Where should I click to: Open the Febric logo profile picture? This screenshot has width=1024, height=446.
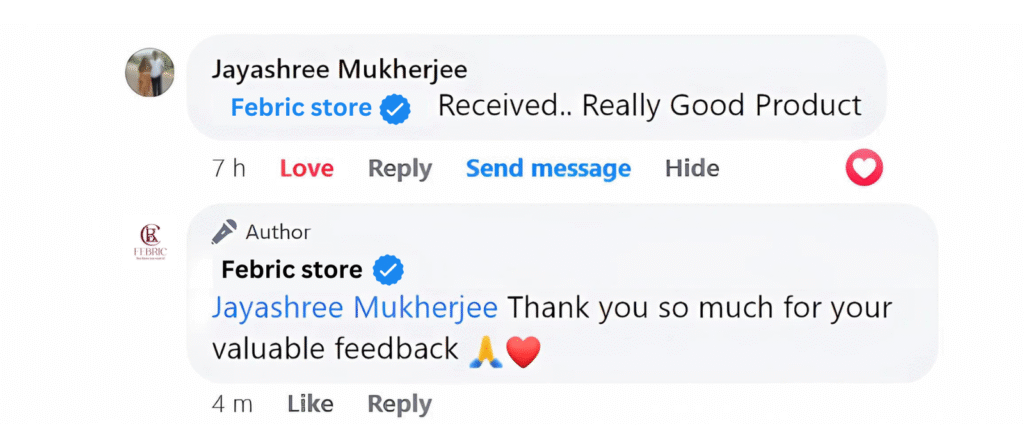(149, 241)
